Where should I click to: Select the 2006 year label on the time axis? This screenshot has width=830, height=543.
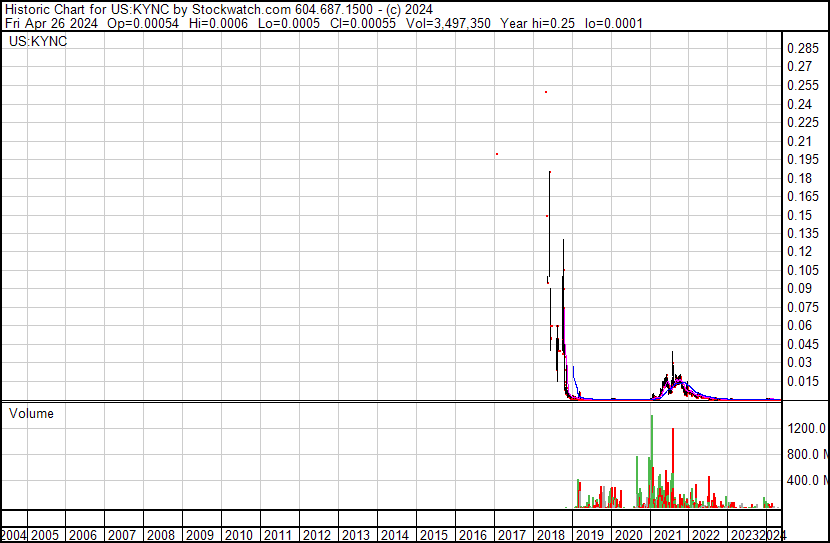pos(84,535)
